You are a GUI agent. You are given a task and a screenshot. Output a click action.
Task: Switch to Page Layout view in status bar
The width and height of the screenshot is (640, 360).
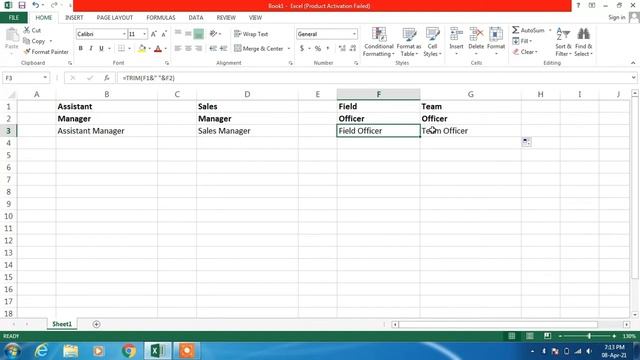point(529,336)
